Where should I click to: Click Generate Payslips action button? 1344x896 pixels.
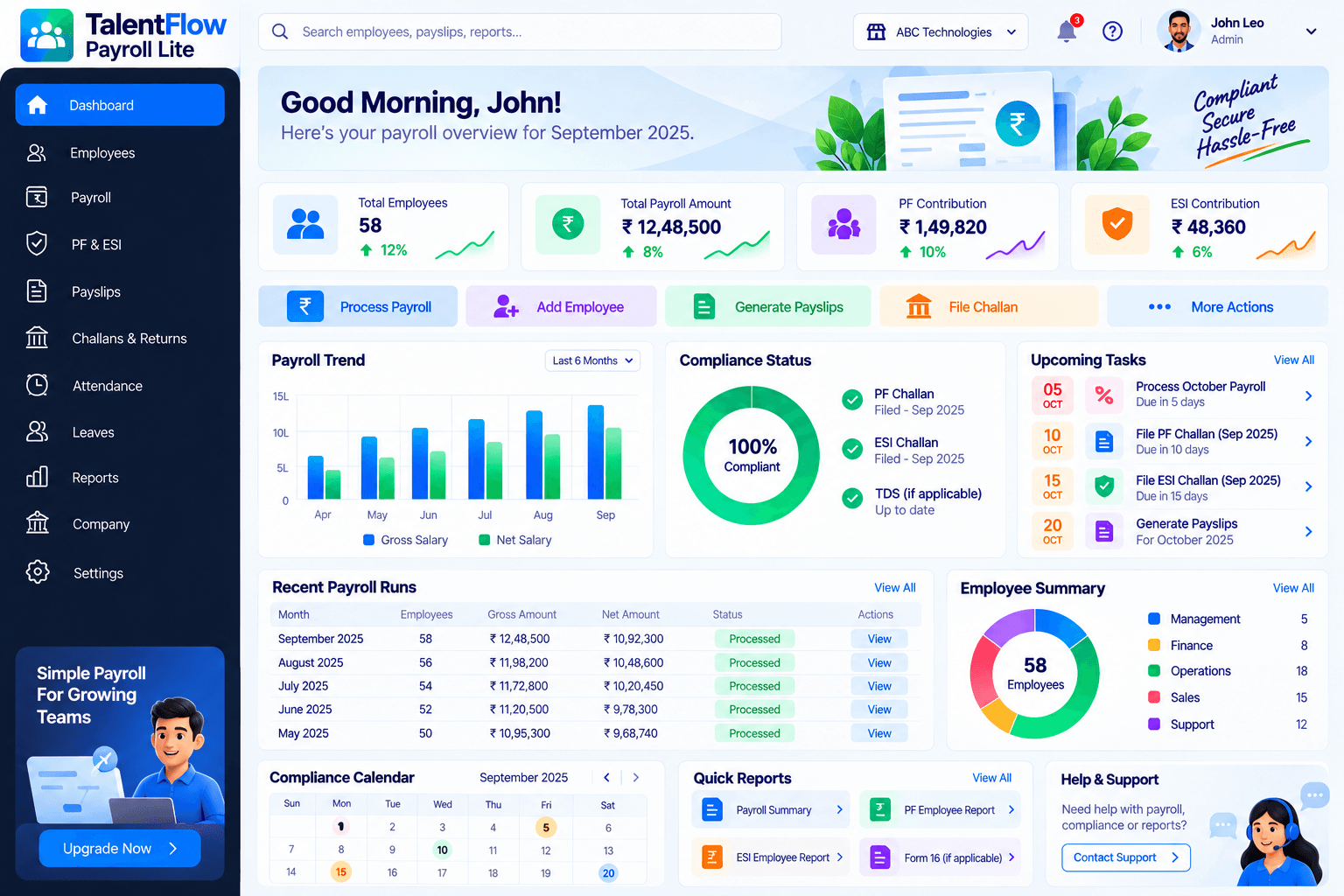click(768, 306)
